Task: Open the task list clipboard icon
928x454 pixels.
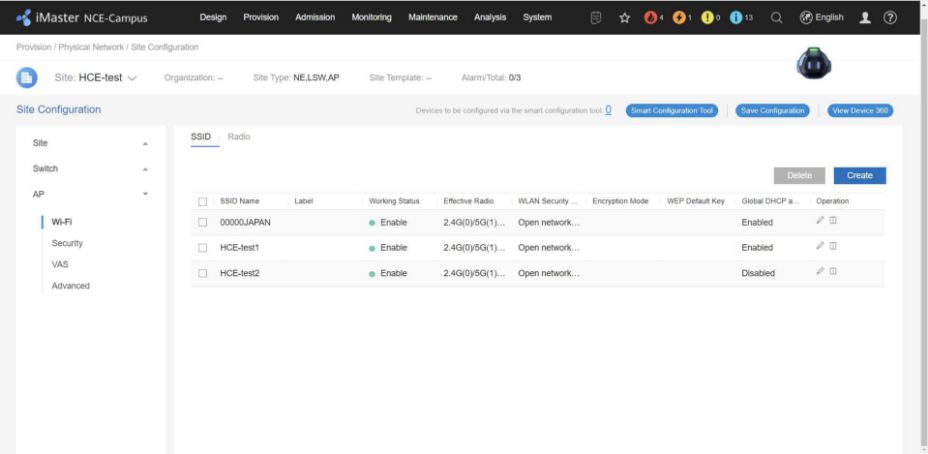Action: point(596,18)
